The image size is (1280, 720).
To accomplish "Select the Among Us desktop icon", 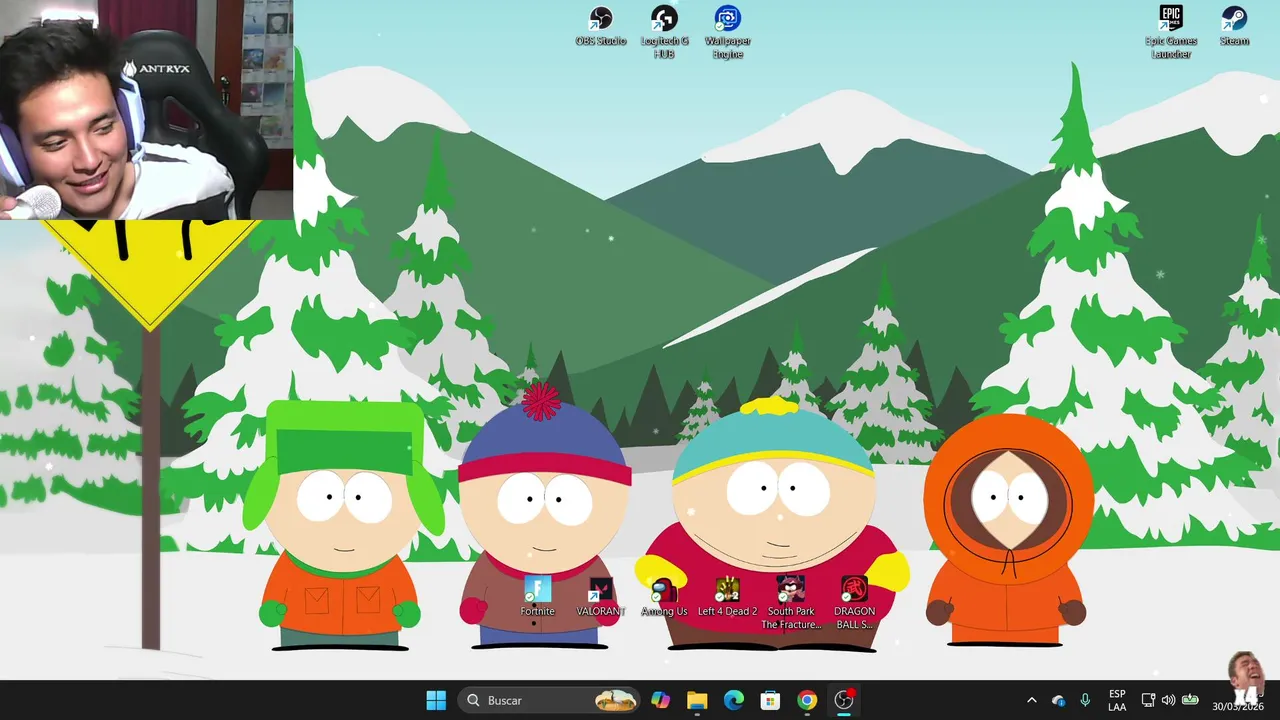I will (x=664, y=597).
